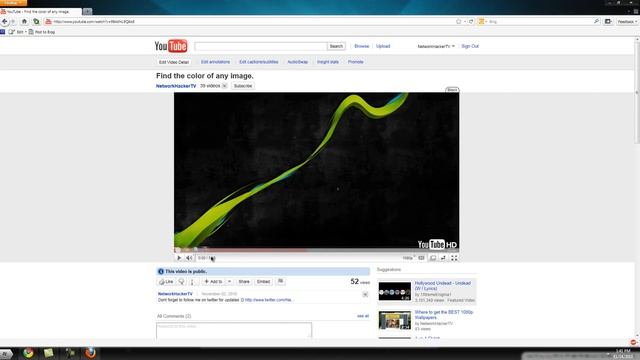Image resolution: width=640 pixels, height=360 pixels.
Task: Click the Windows Start button
Action: [x=6, y=353]
